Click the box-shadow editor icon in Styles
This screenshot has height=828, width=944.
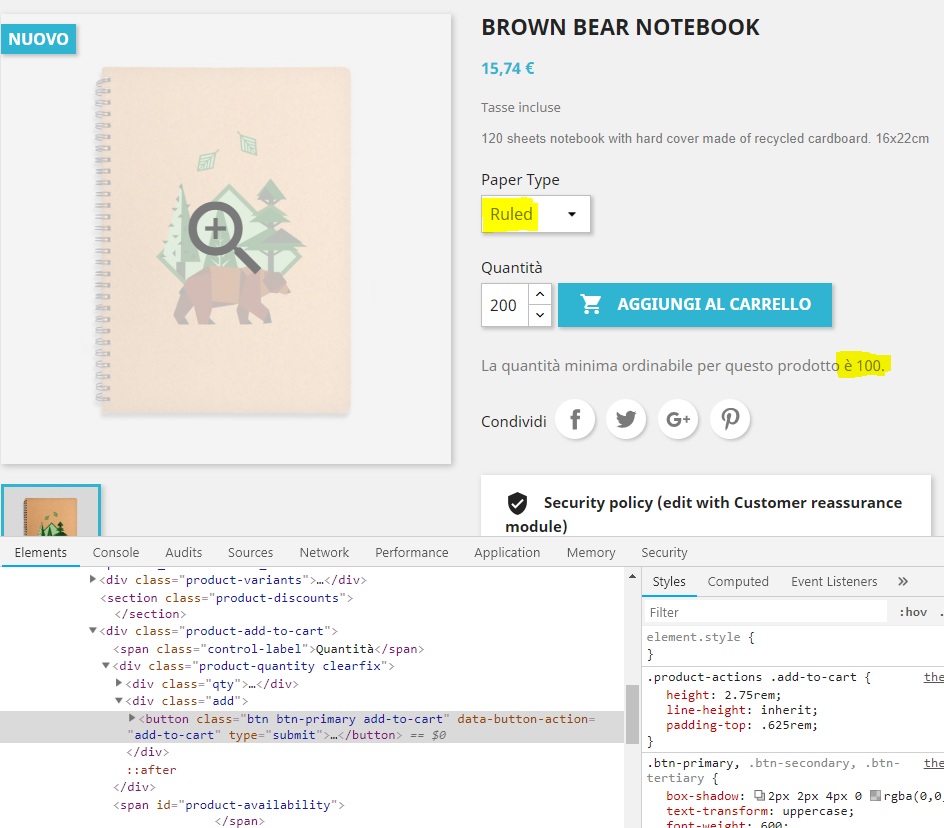coord(760,795)
